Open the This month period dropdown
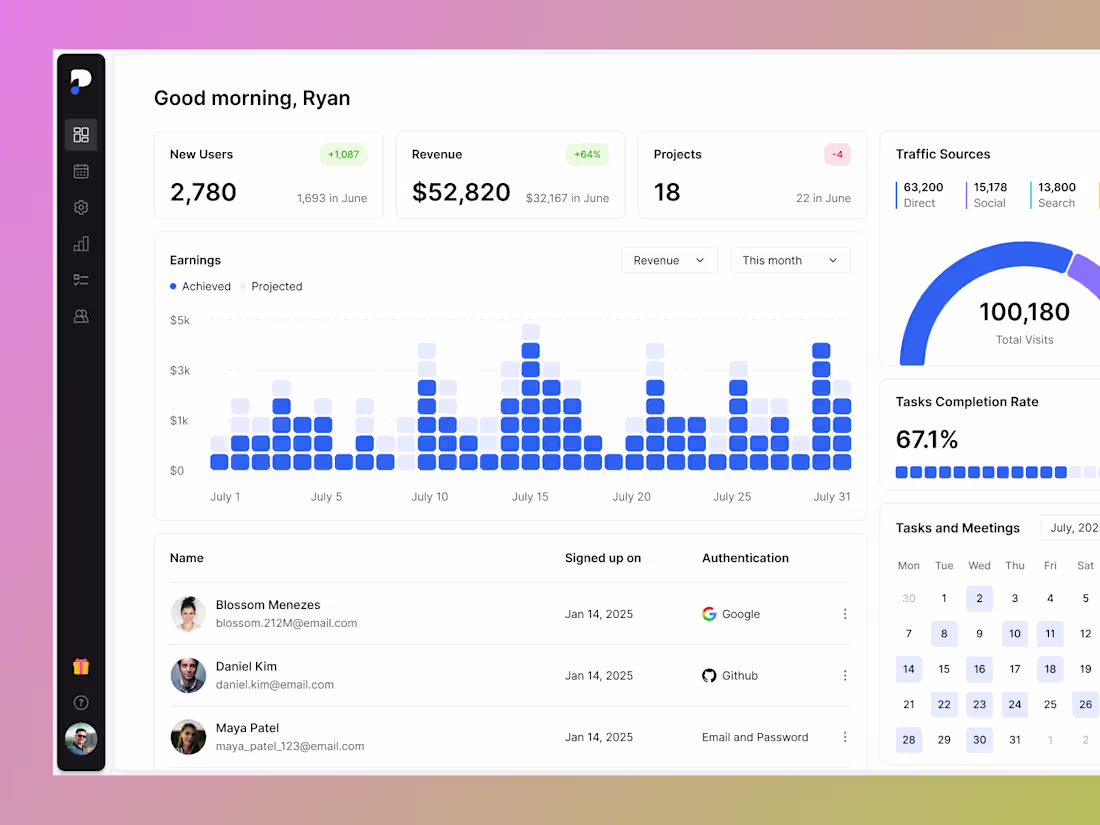Screen dimensions: 1100x825 (x=790, y=260)
